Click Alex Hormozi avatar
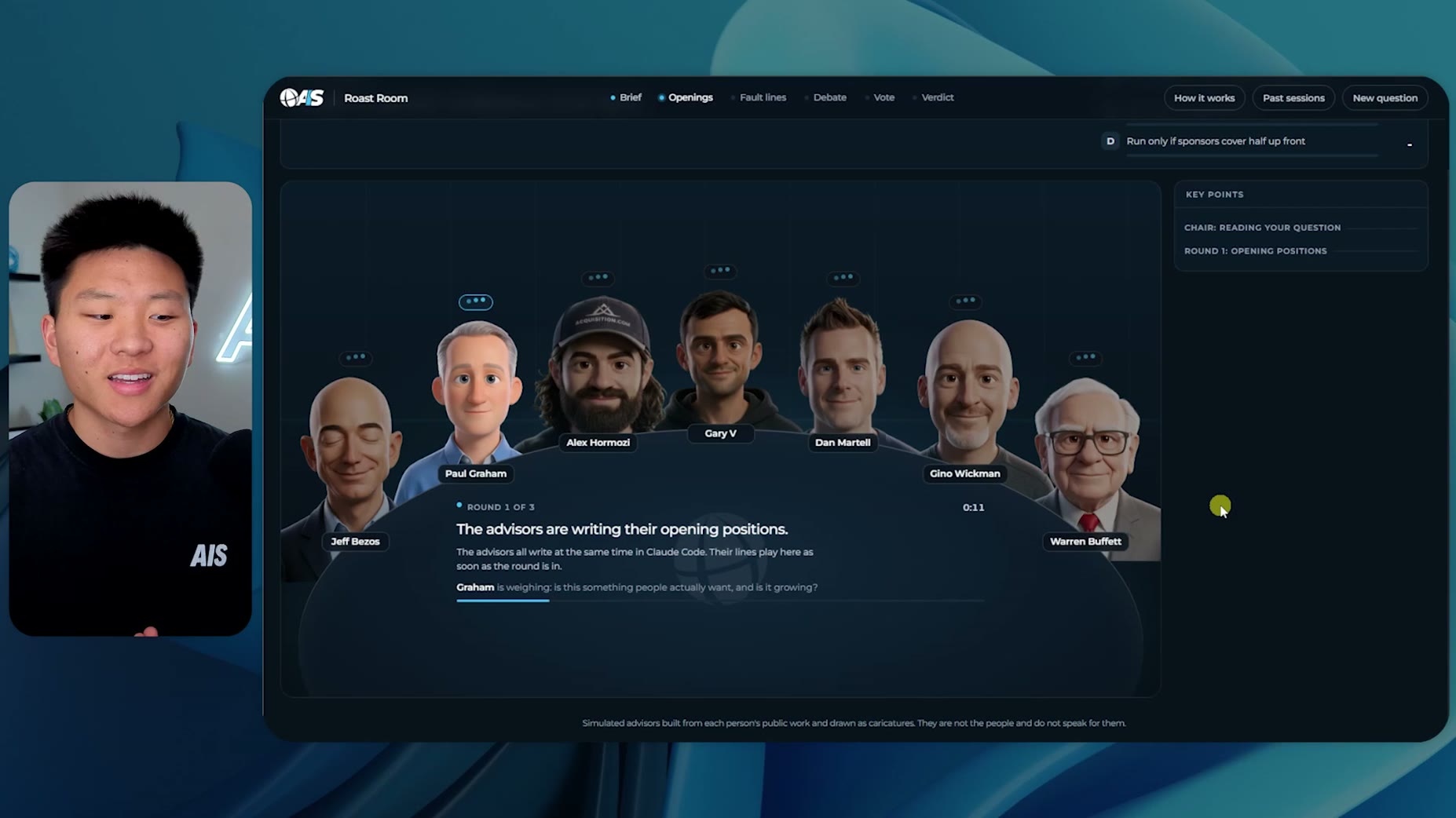This screenshot has width=1456, height=818. pos(600,365)
